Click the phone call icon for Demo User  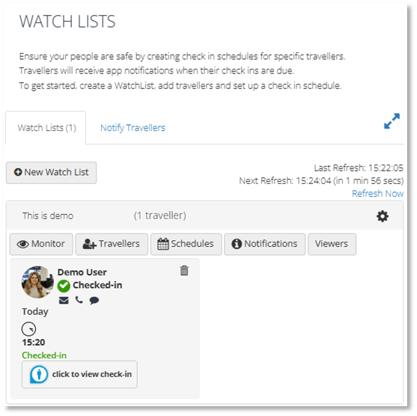click(x=79, y=300)
